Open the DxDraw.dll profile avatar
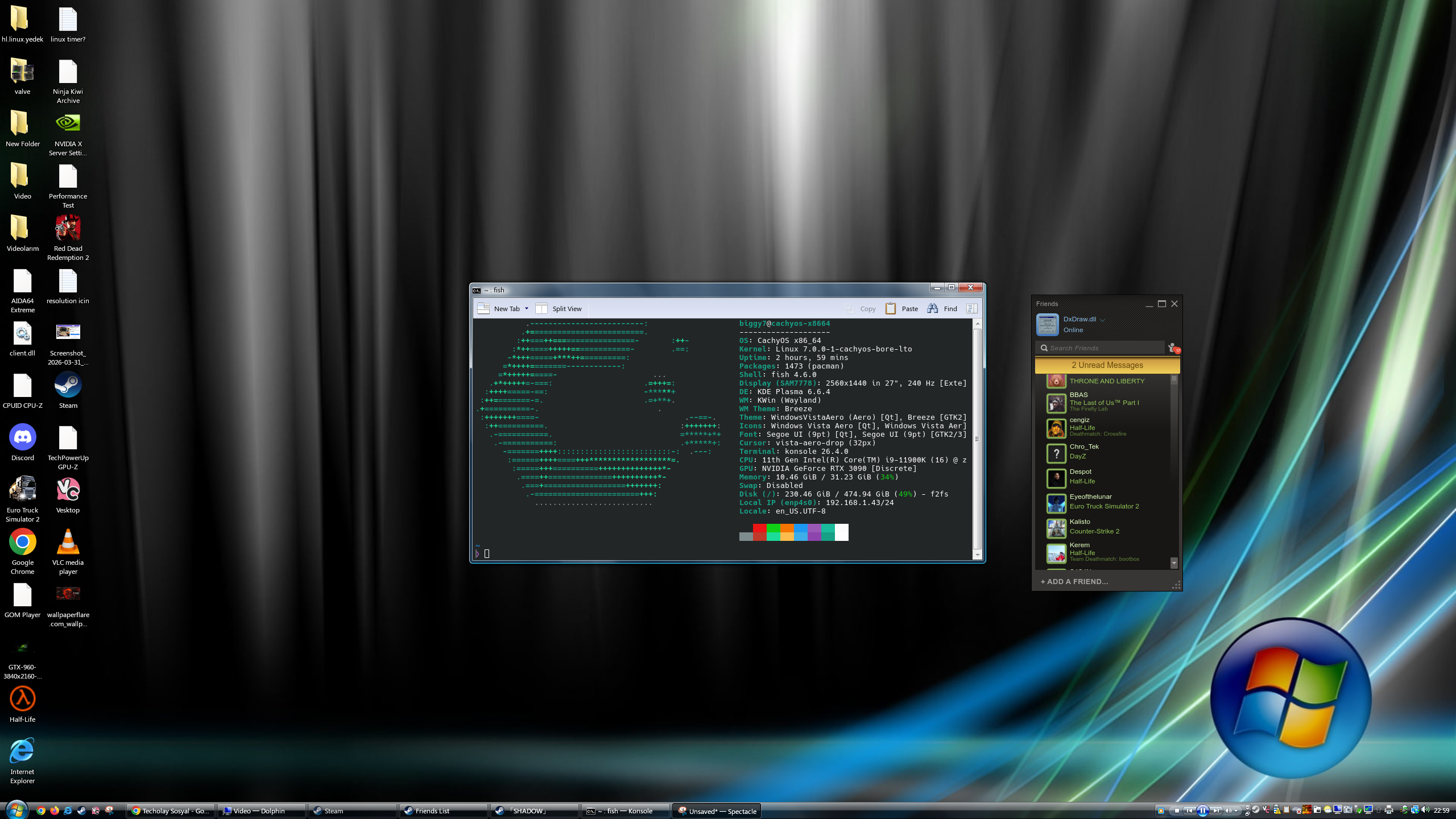 tap(1048, 325)
